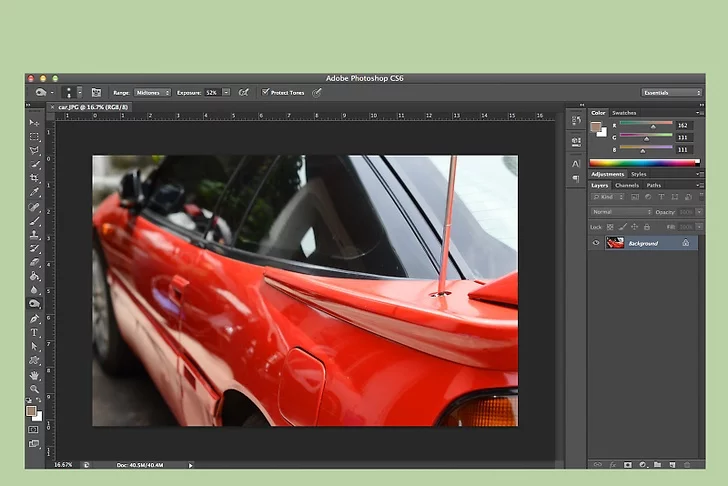Select the Zoom tool
728x486 pixels.
[34, 388]
